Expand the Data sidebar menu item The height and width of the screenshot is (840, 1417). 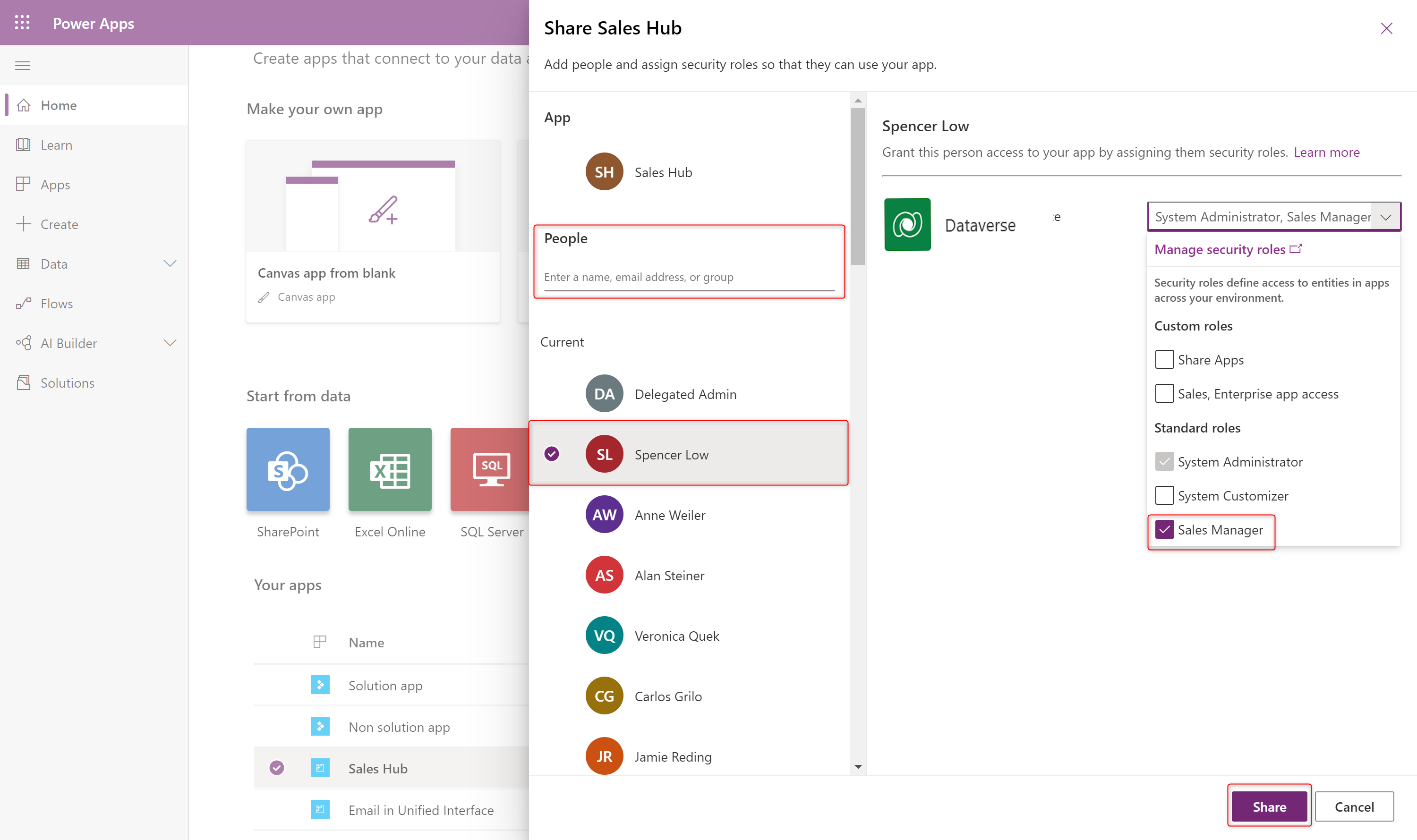tap(170, 263)
